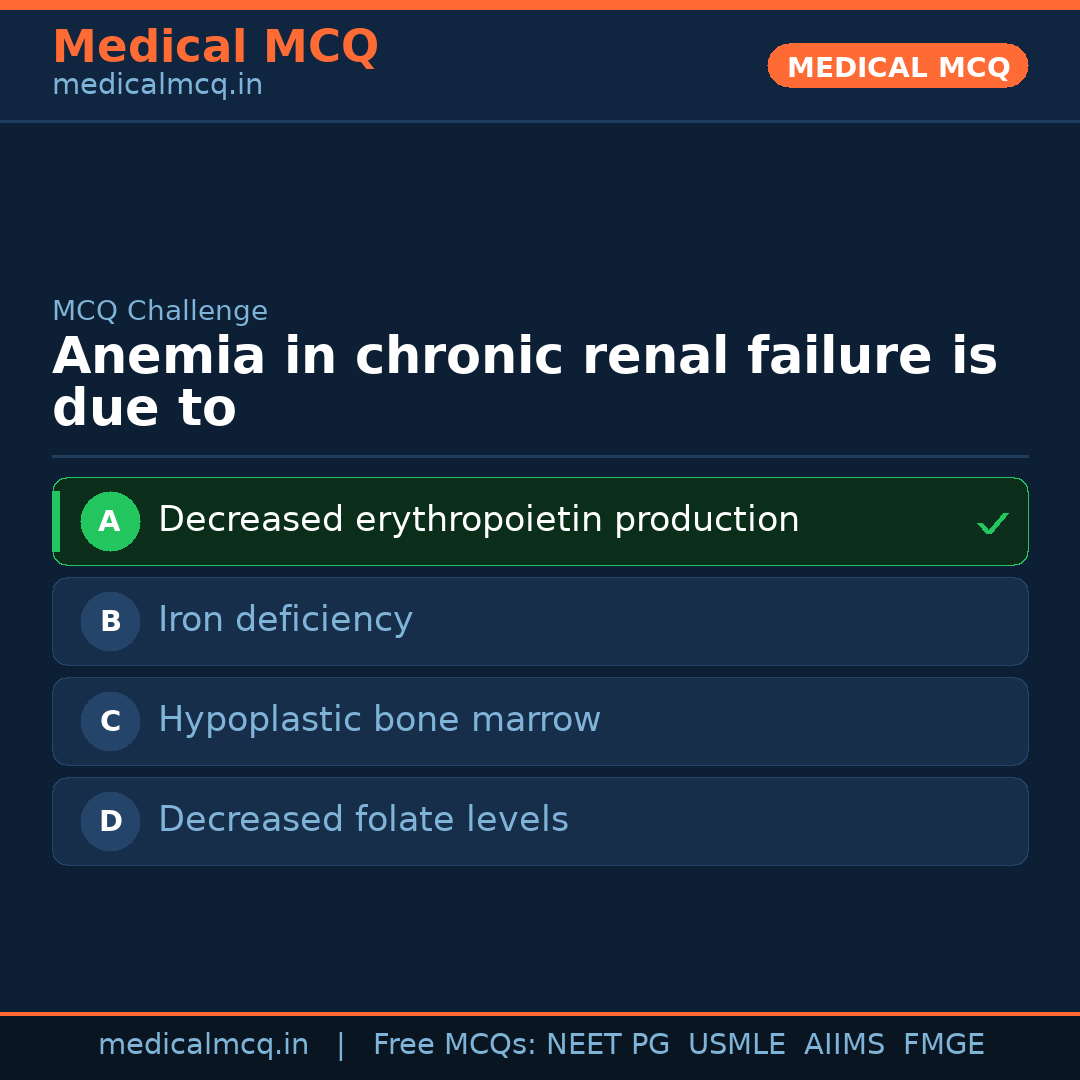Click the green accent bar on option A
The height and width of the screenshot is (1080, 1080).
point(56,521)
